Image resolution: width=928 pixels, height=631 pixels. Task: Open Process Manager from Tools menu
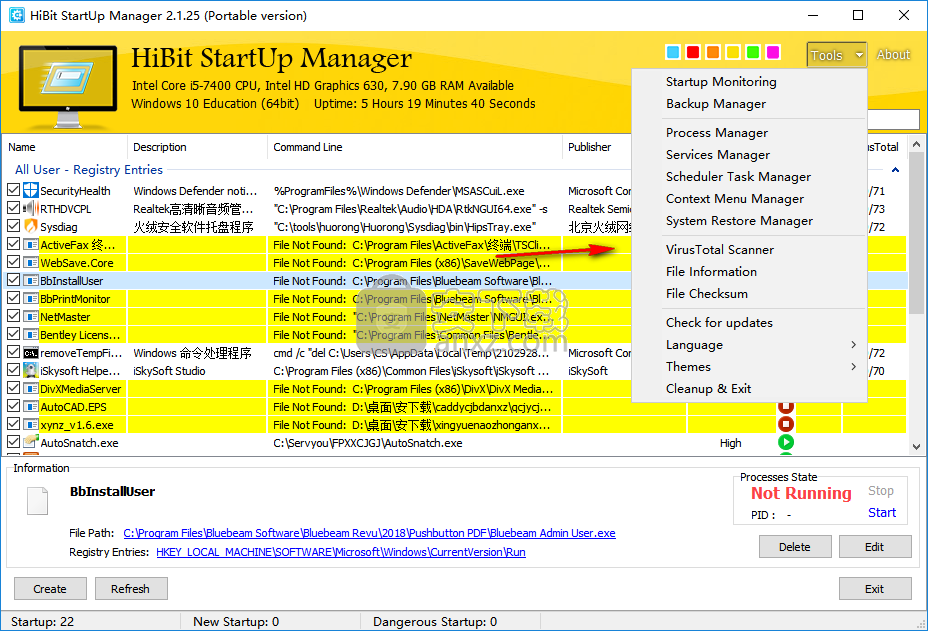[717, 133]
